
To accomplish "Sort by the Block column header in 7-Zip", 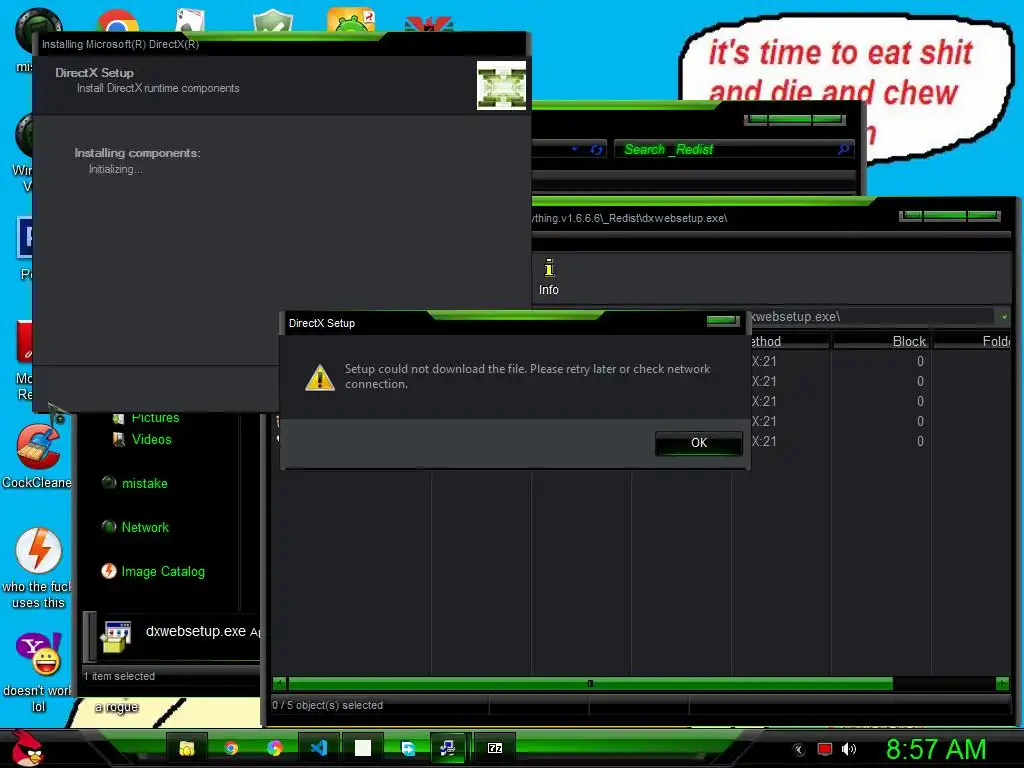I will [x=881, y=341].
